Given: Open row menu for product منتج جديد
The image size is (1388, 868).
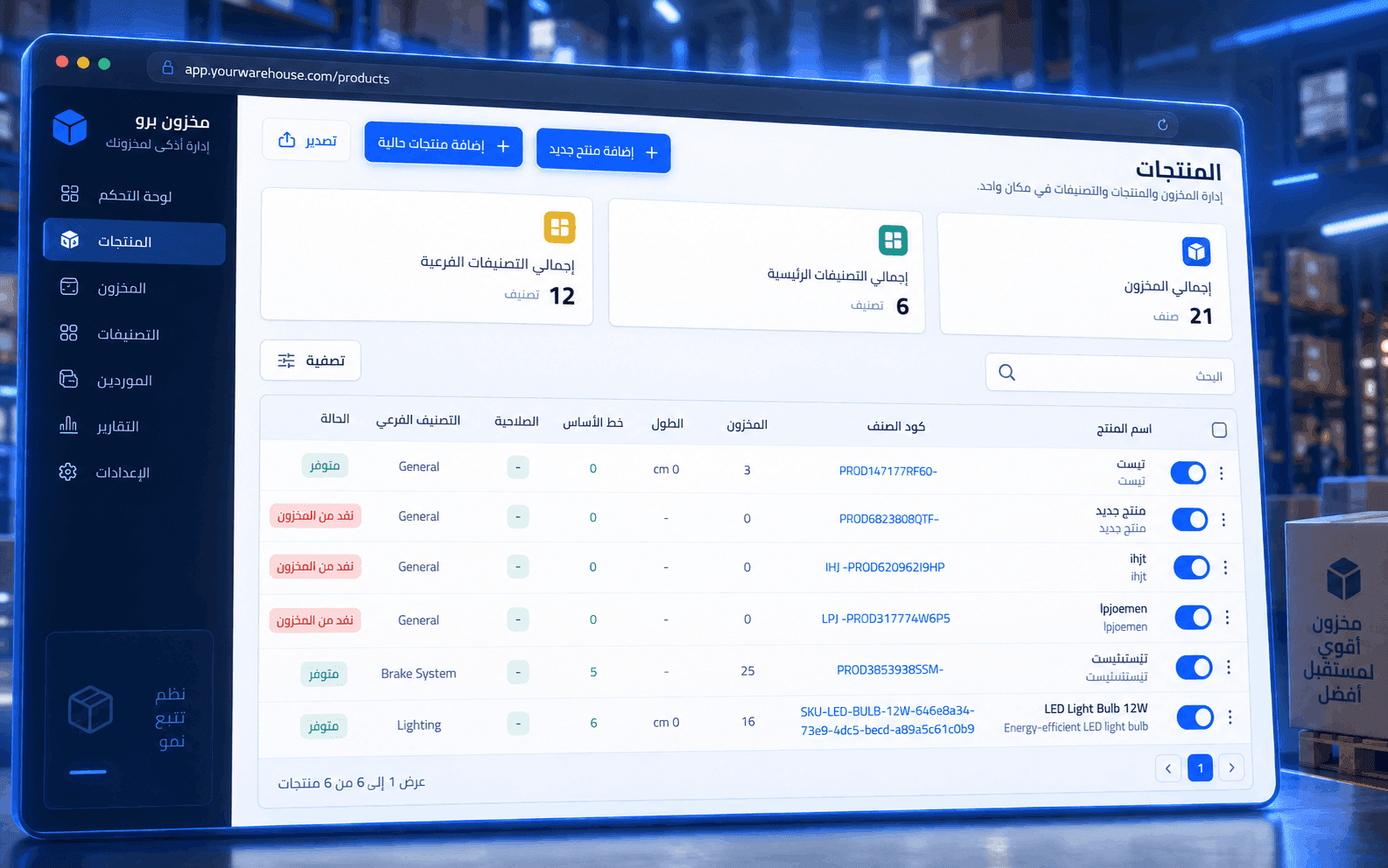Looking at the screenshot, I should point(1223,520).
